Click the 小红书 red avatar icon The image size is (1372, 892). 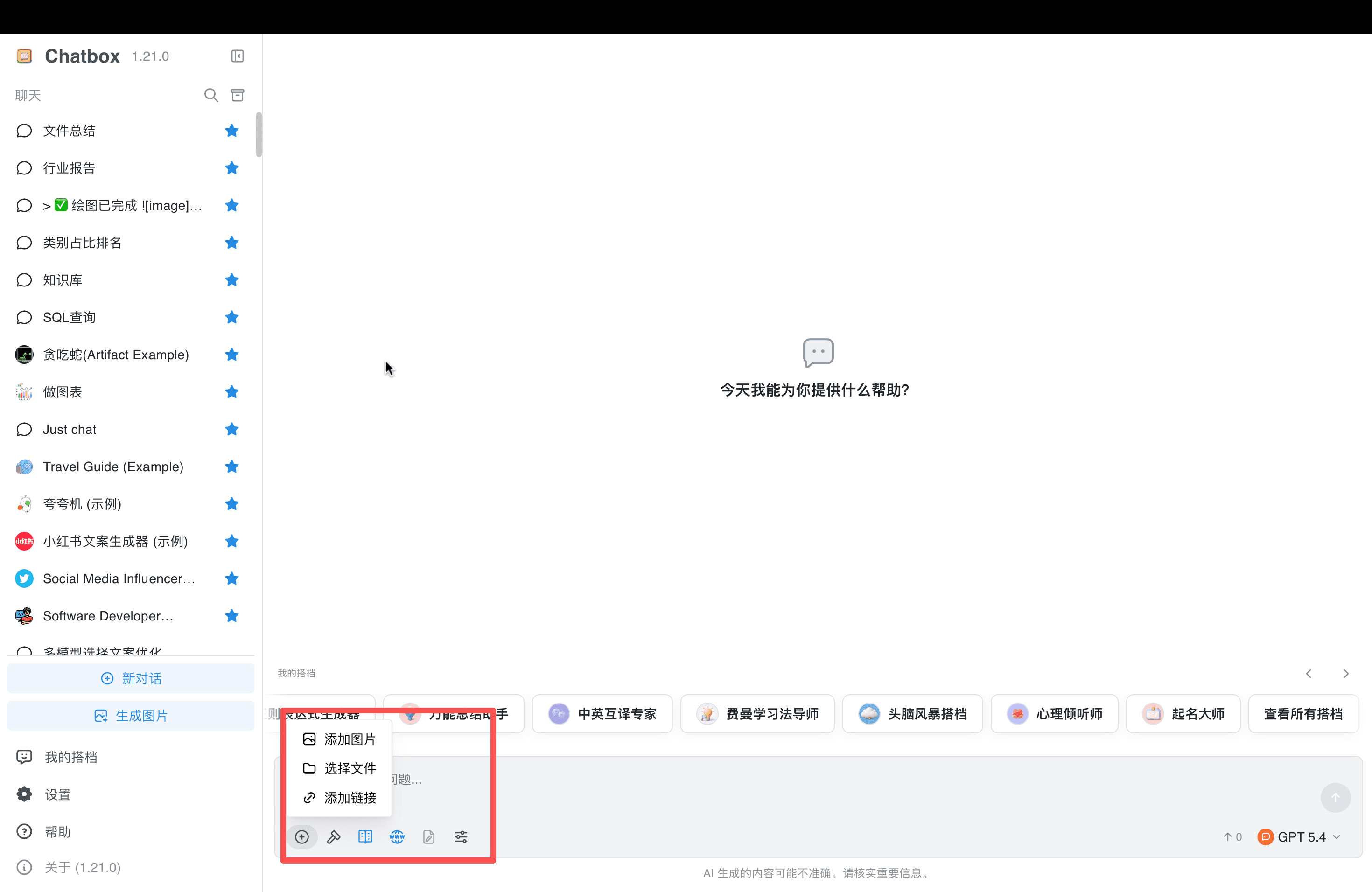24,541
